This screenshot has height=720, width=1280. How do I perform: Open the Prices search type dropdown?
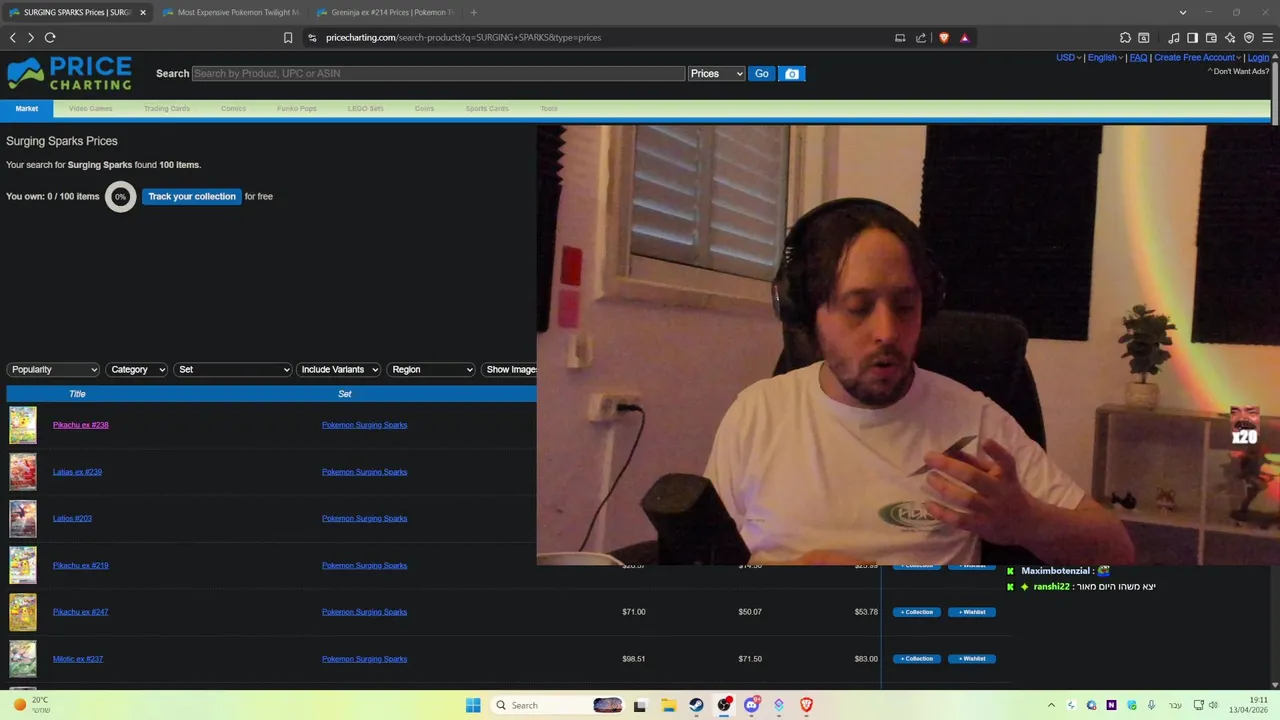(x=716, y=74)
